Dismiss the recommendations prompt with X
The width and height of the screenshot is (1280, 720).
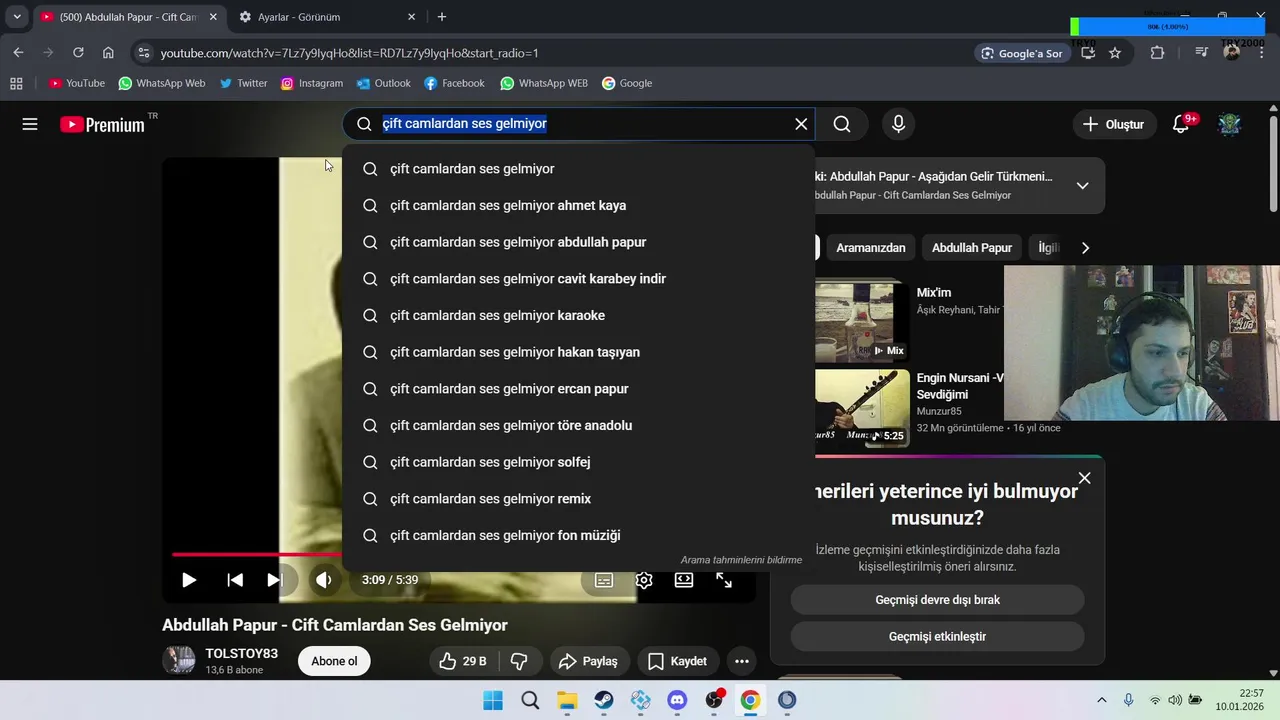(x=1084, y=478)
